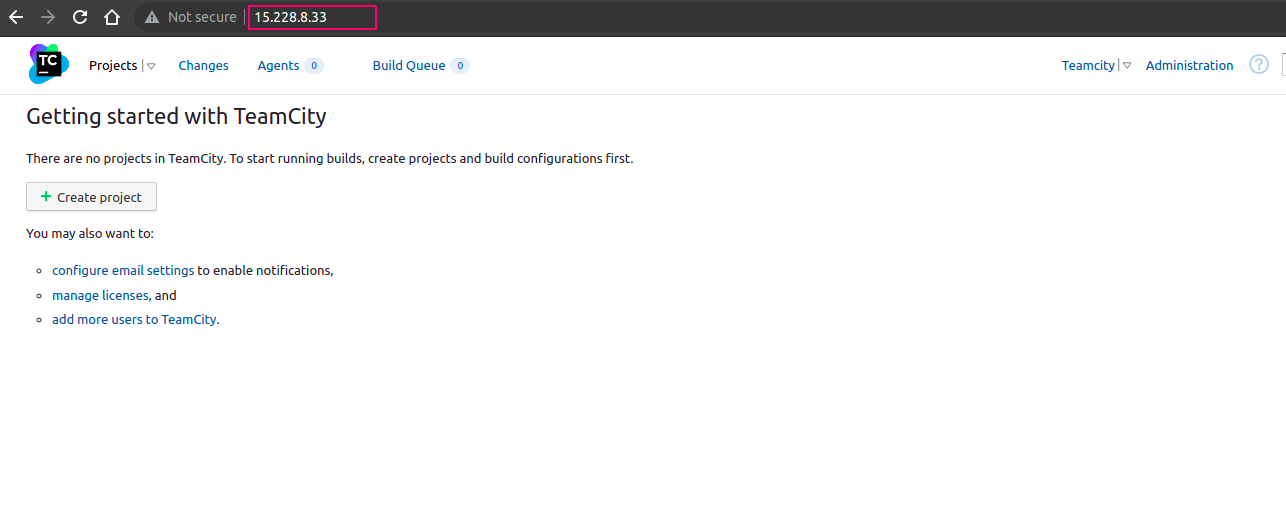Expand the Teamcity user dropdown arrow
The image size is (1286, 529).
(x=1127, y=66)
